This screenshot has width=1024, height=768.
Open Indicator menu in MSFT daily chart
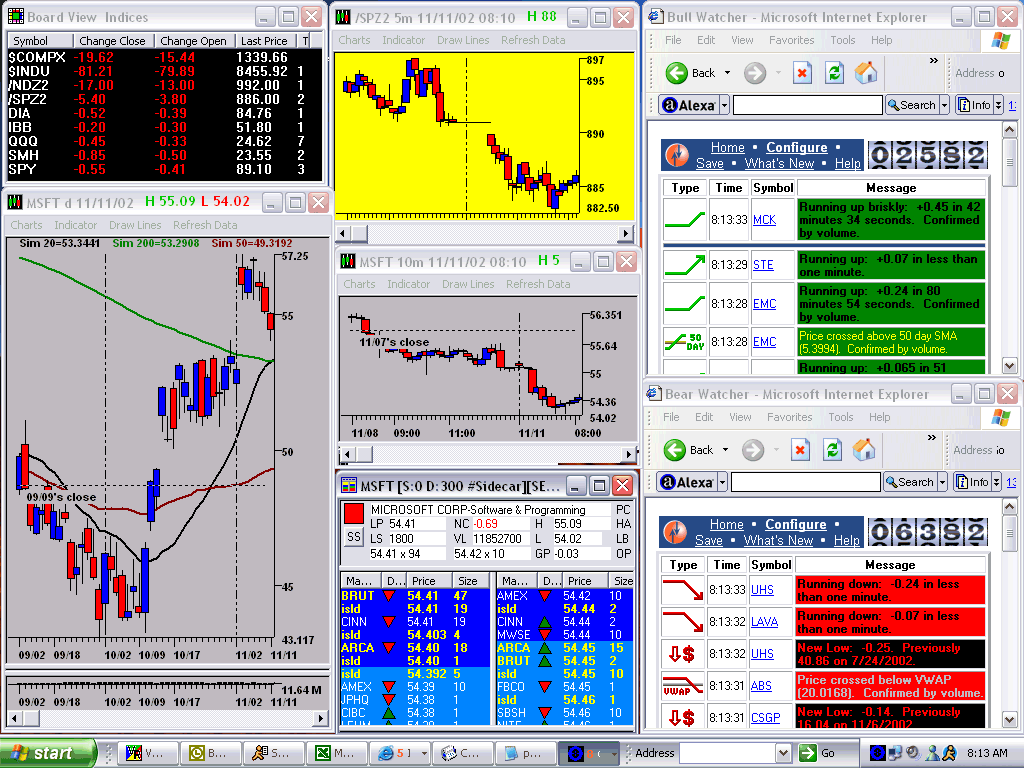[76, 225]
